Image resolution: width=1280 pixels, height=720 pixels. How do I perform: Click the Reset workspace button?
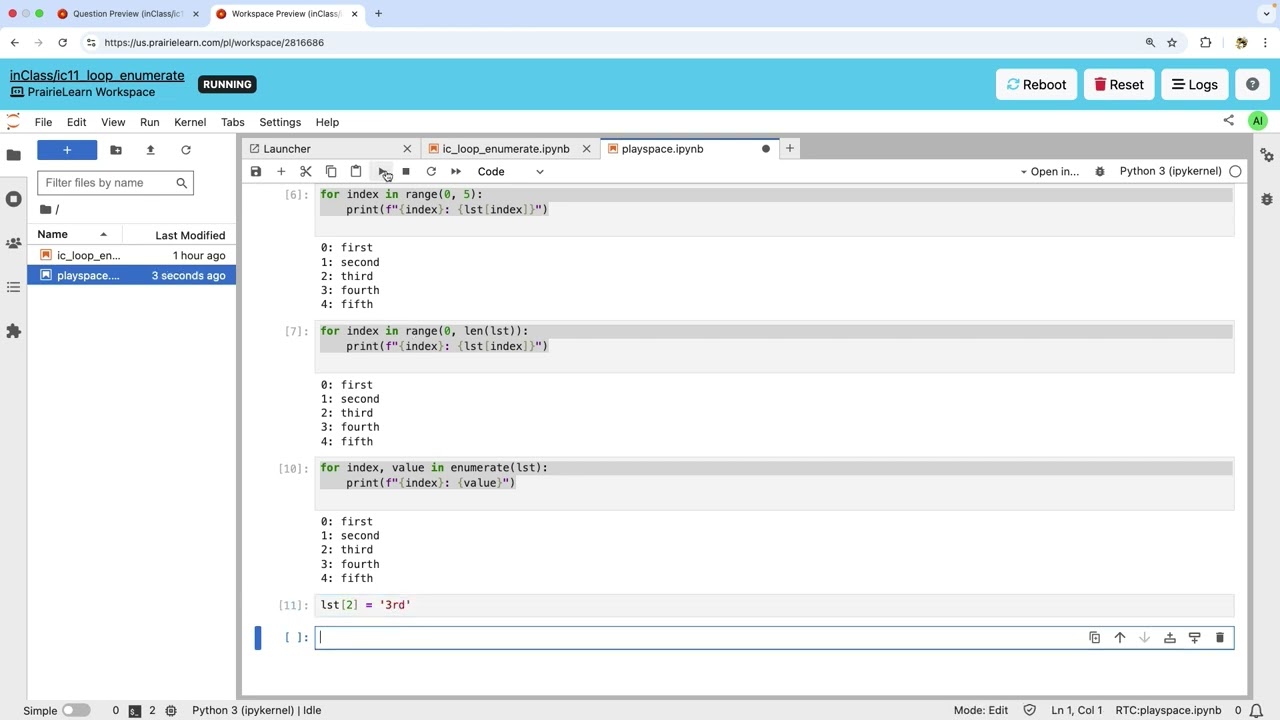1118,85
